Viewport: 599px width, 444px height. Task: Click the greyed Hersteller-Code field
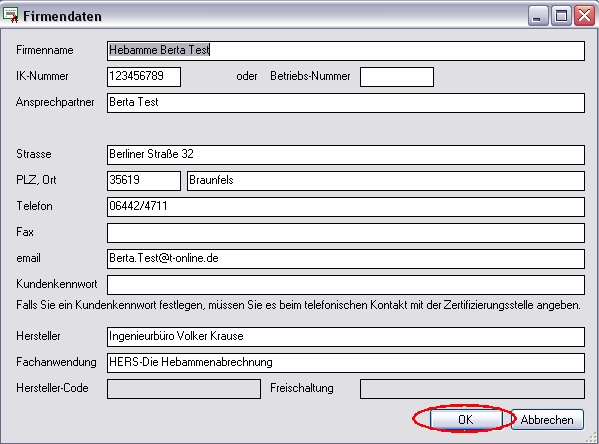(184, 389)
